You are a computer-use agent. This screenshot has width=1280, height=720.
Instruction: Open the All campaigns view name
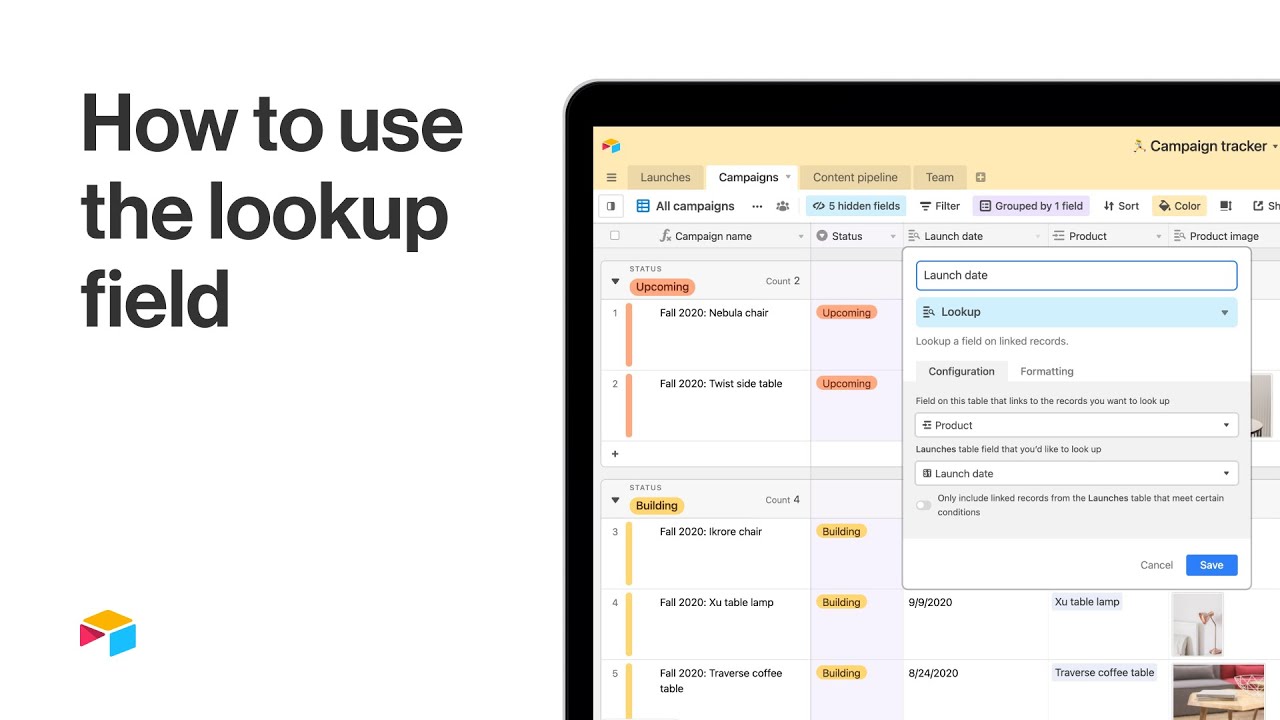695,206
